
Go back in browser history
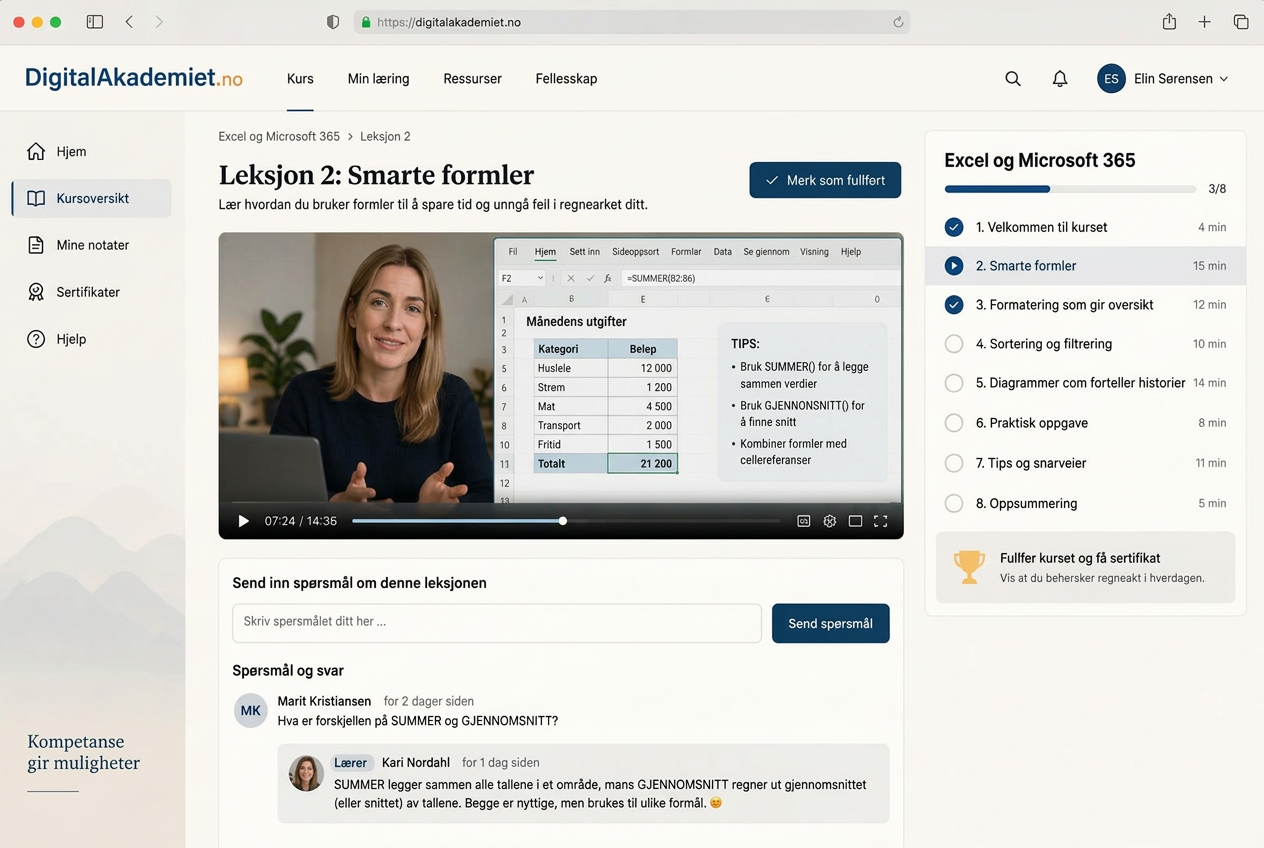pyautogui.click(x=129, y=22)
